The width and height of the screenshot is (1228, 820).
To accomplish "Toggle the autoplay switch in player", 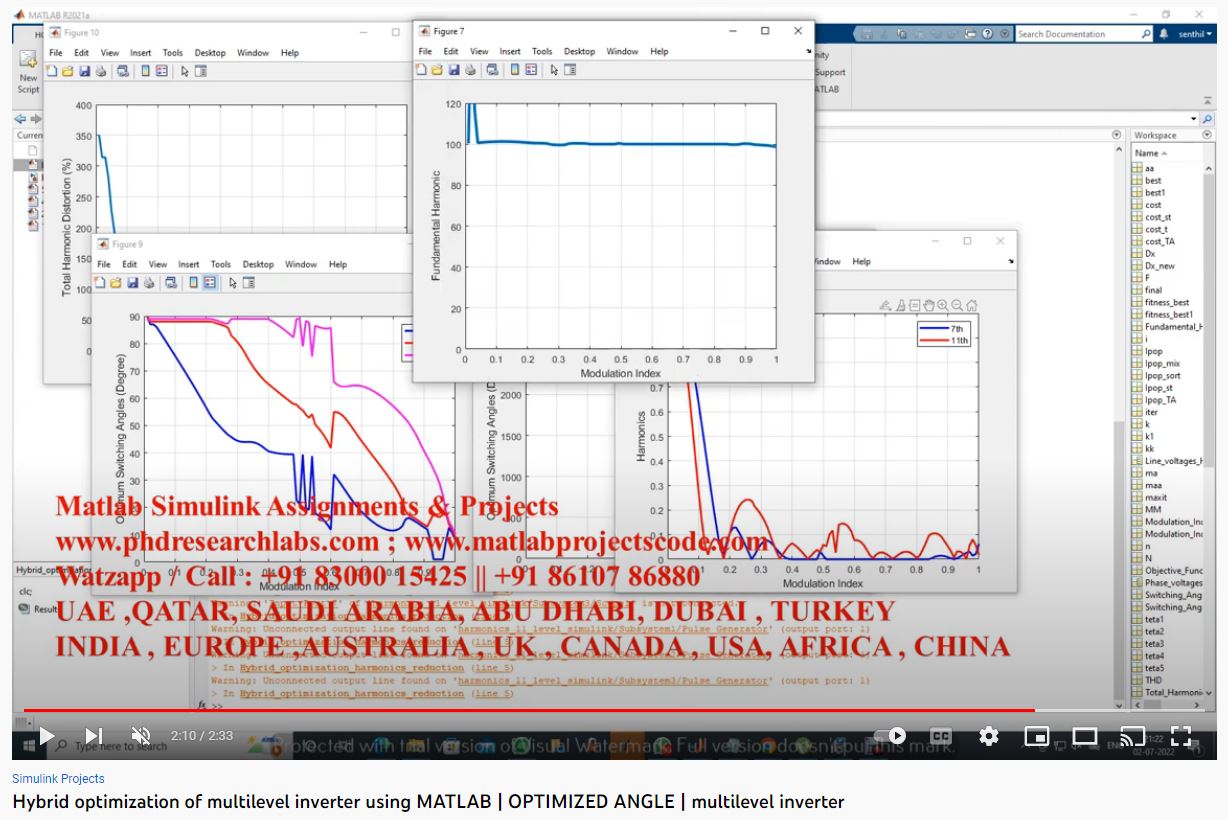I will [x=892, y=736].
